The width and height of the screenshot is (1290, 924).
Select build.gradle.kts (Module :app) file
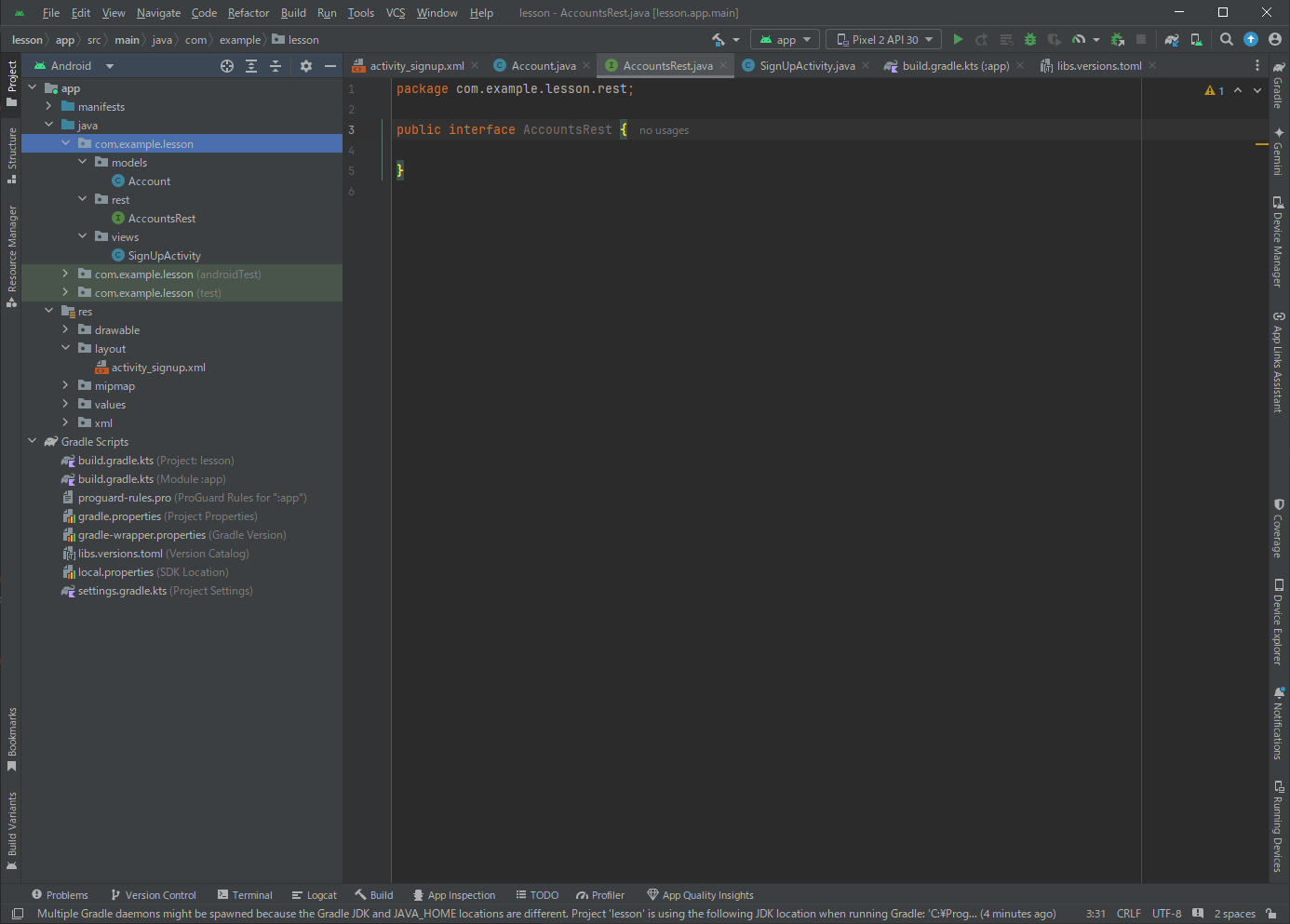[x=152, y=479]
